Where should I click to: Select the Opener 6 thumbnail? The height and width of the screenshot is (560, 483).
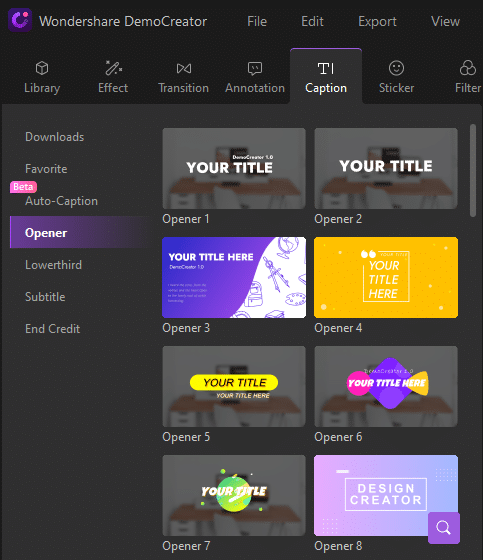386,386
